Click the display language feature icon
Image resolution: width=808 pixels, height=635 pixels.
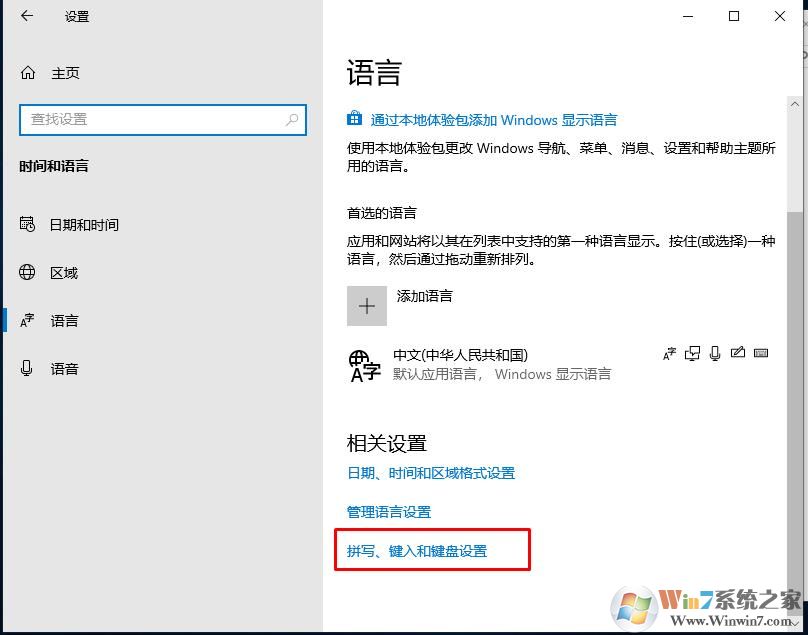click(669, 354)
